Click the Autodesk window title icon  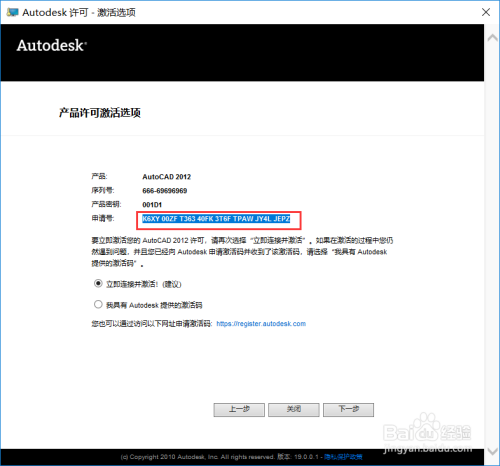pos(12,12)
